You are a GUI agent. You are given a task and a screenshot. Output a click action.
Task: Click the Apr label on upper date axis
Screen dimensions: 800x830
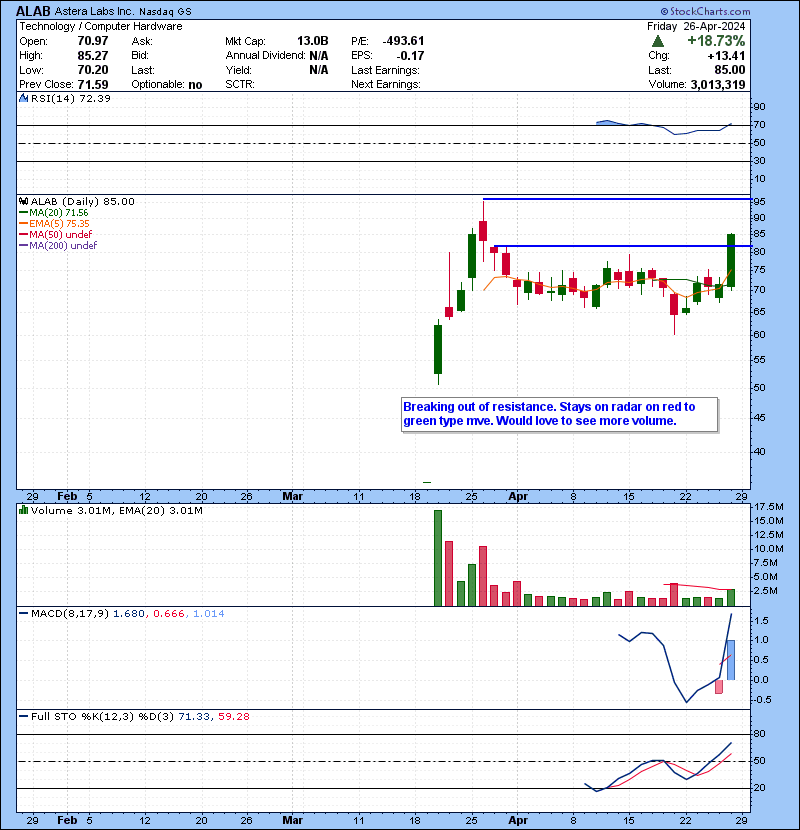(x=518, y=497)
